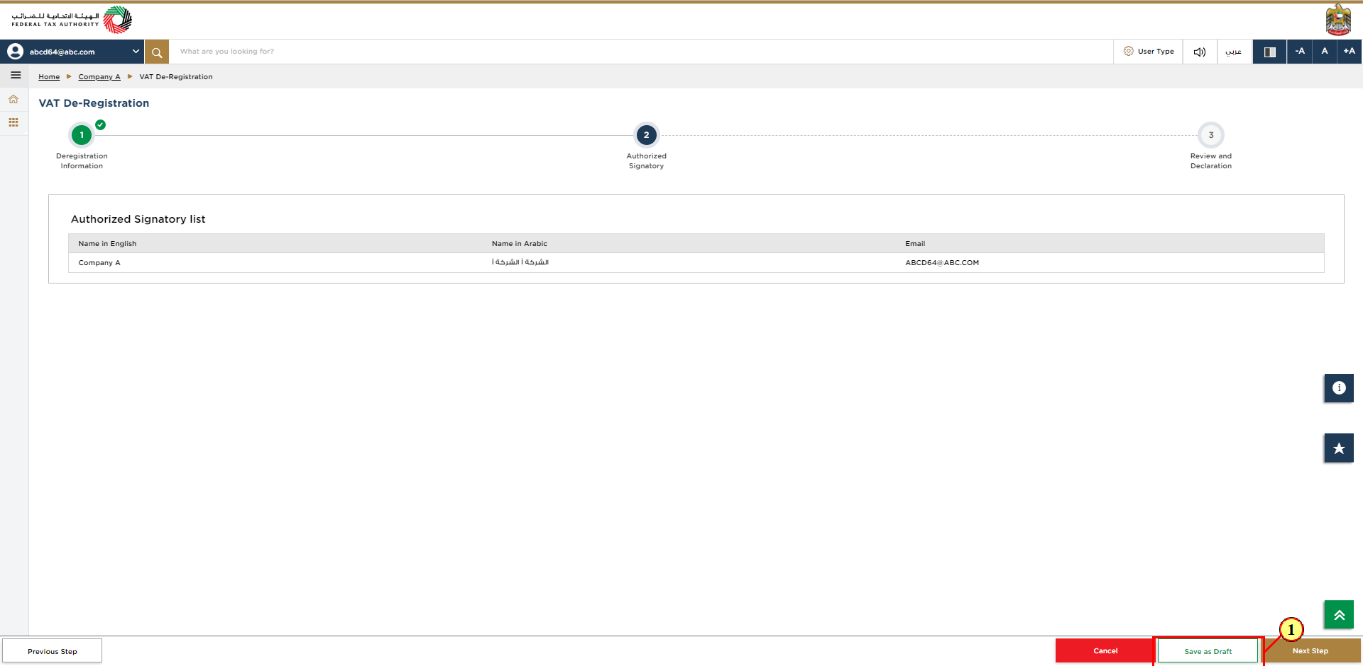Image resolution: width=1363 pixels, height=666 pixels.
Task: Open the Home breadcrumb link
Action: pos(49,77)
